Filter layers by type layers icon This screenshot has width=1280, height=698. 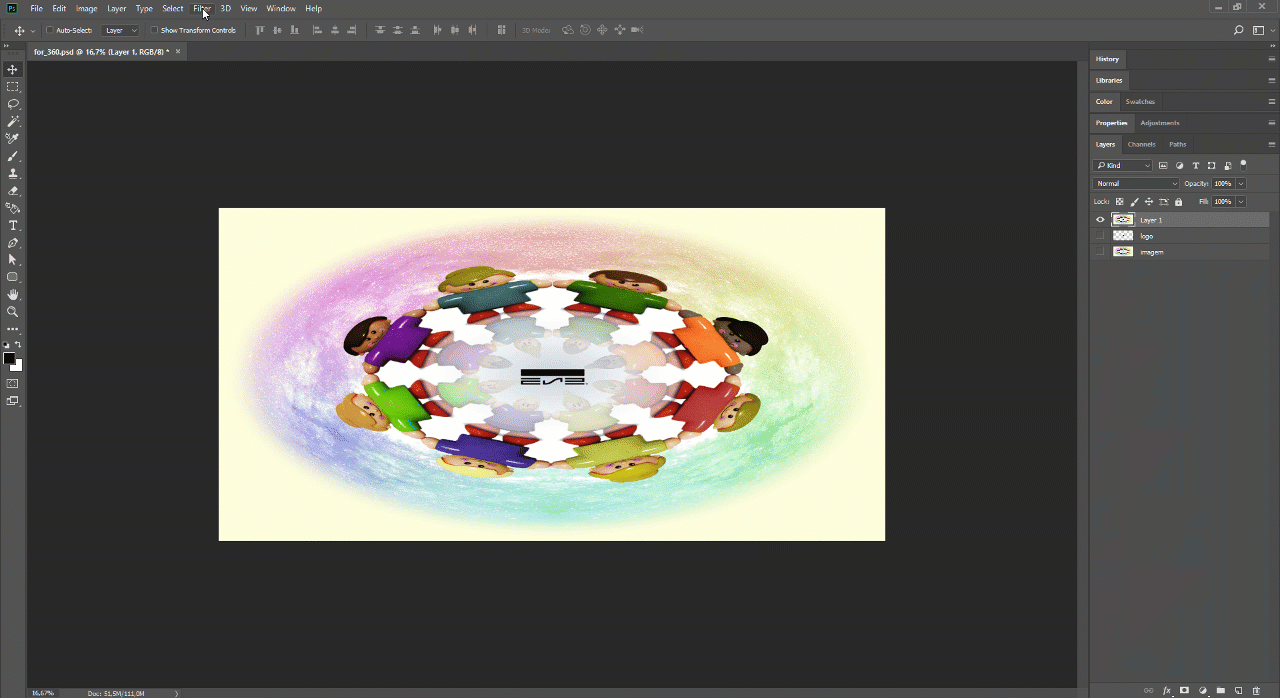[1195, 165]
